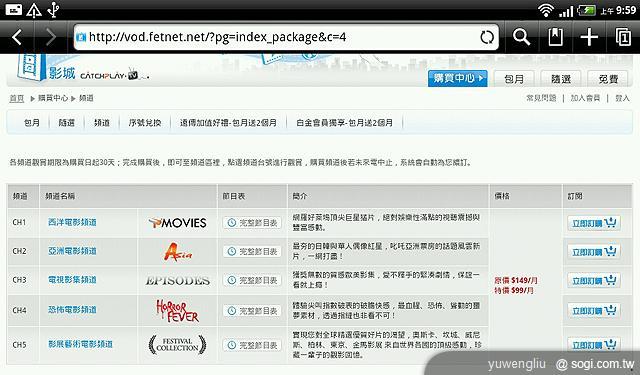This screenshot has width=640, height=375.
Task: Tap the browser forward arrow
Action: point(51,38)
